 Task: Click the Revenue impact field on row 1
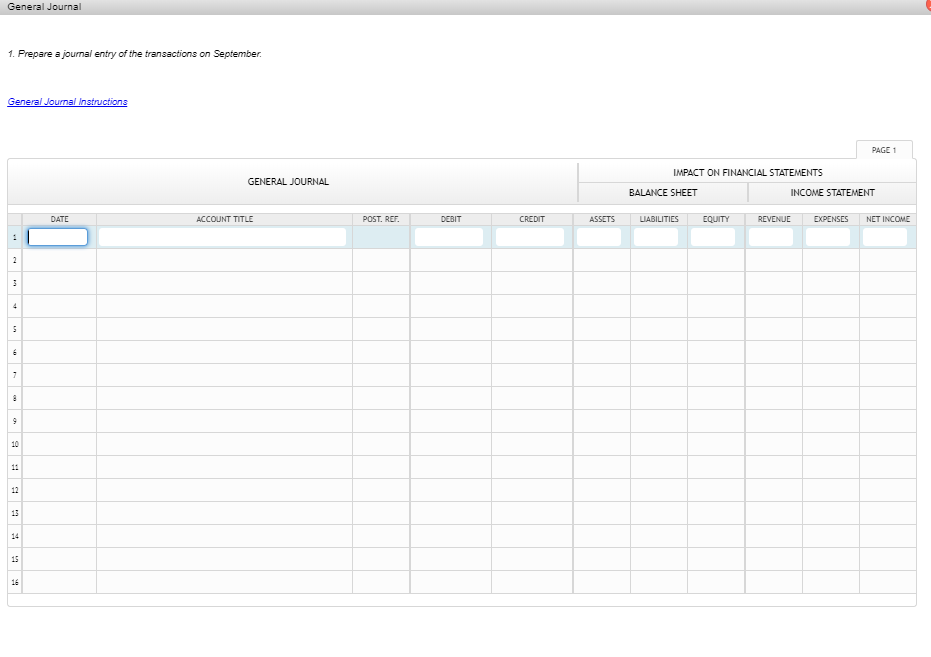tap(771, 237)
